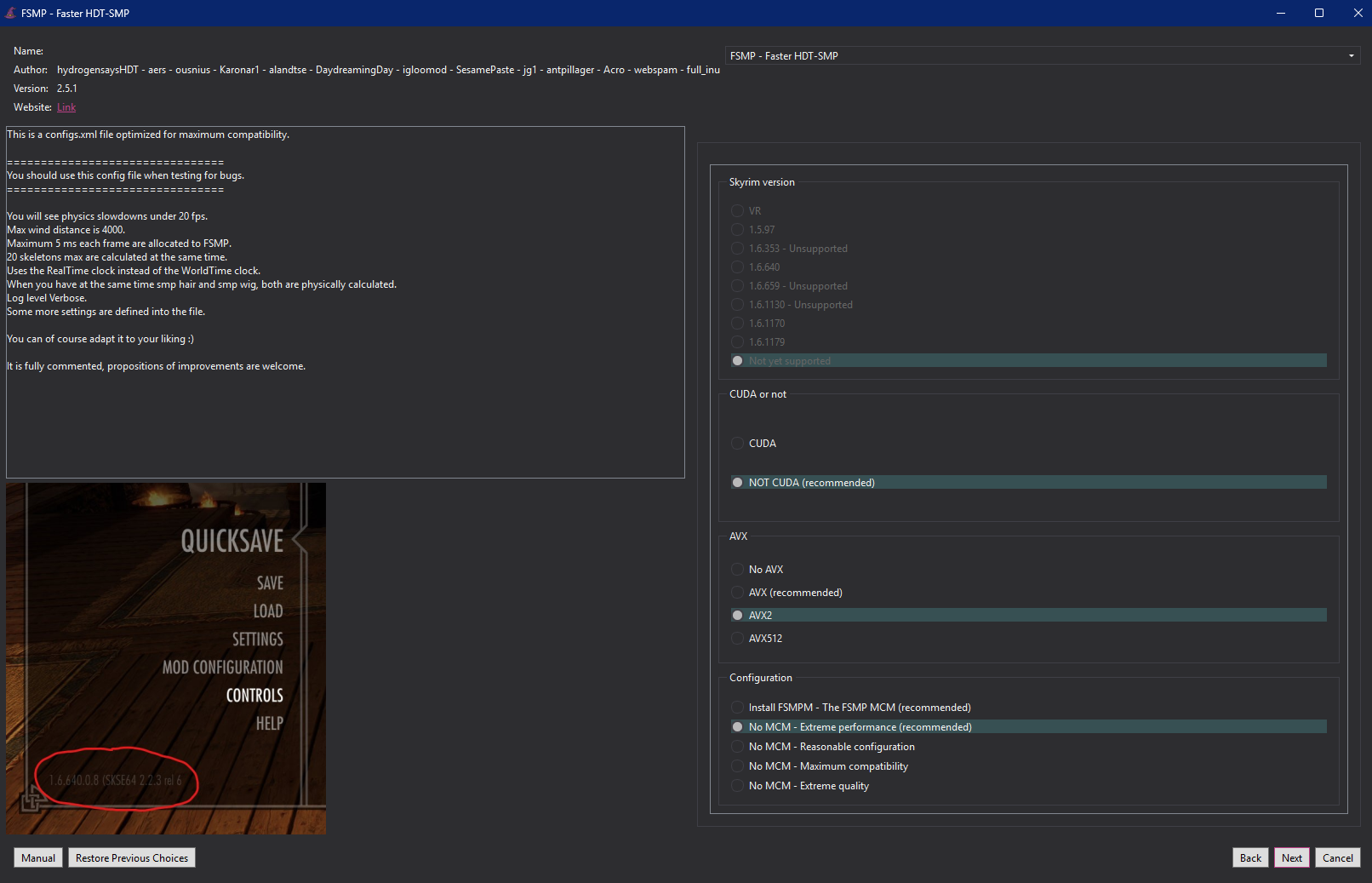This screenshot has width=1372, height=883.
Task: Close the FSMP installer window
Action: [1358, 13]
